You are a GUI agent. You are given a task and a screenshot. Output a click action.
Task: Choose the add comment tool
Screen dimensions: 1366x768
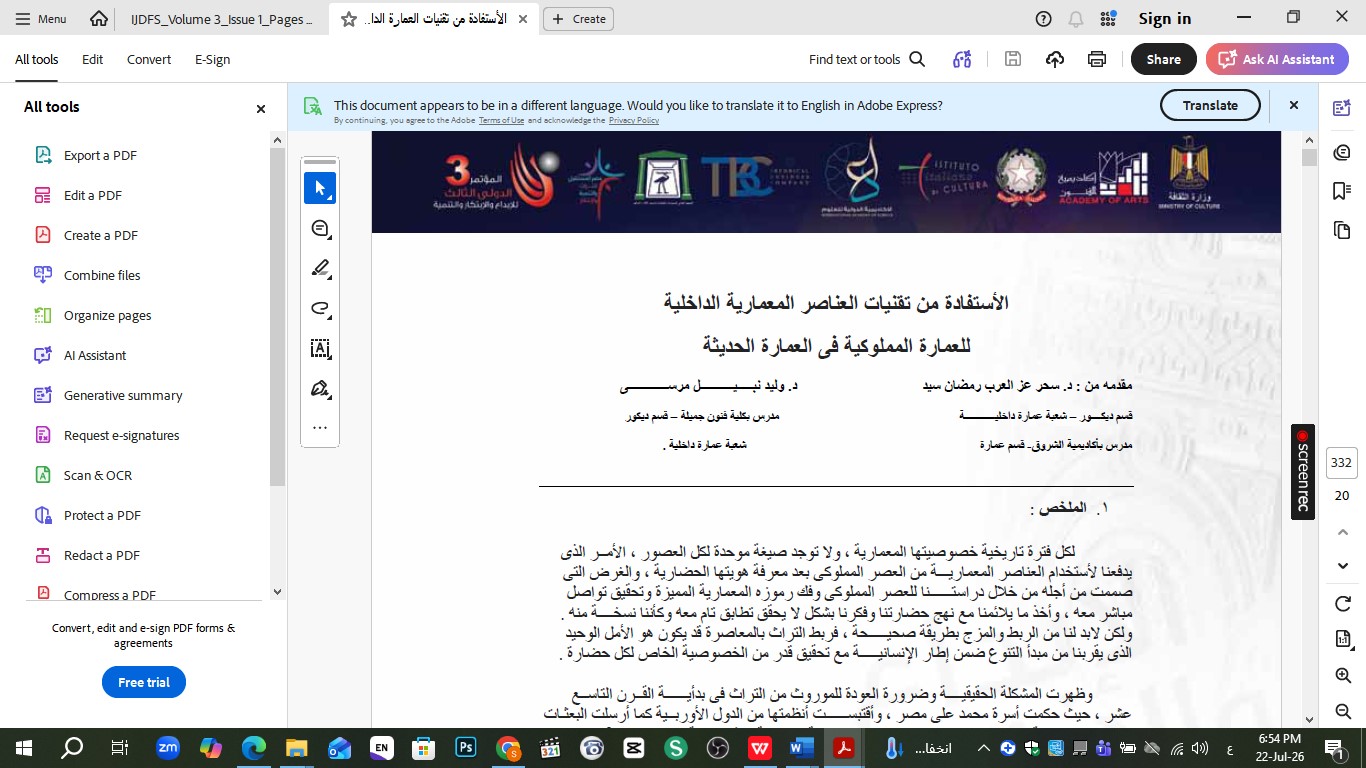[320, 229]
